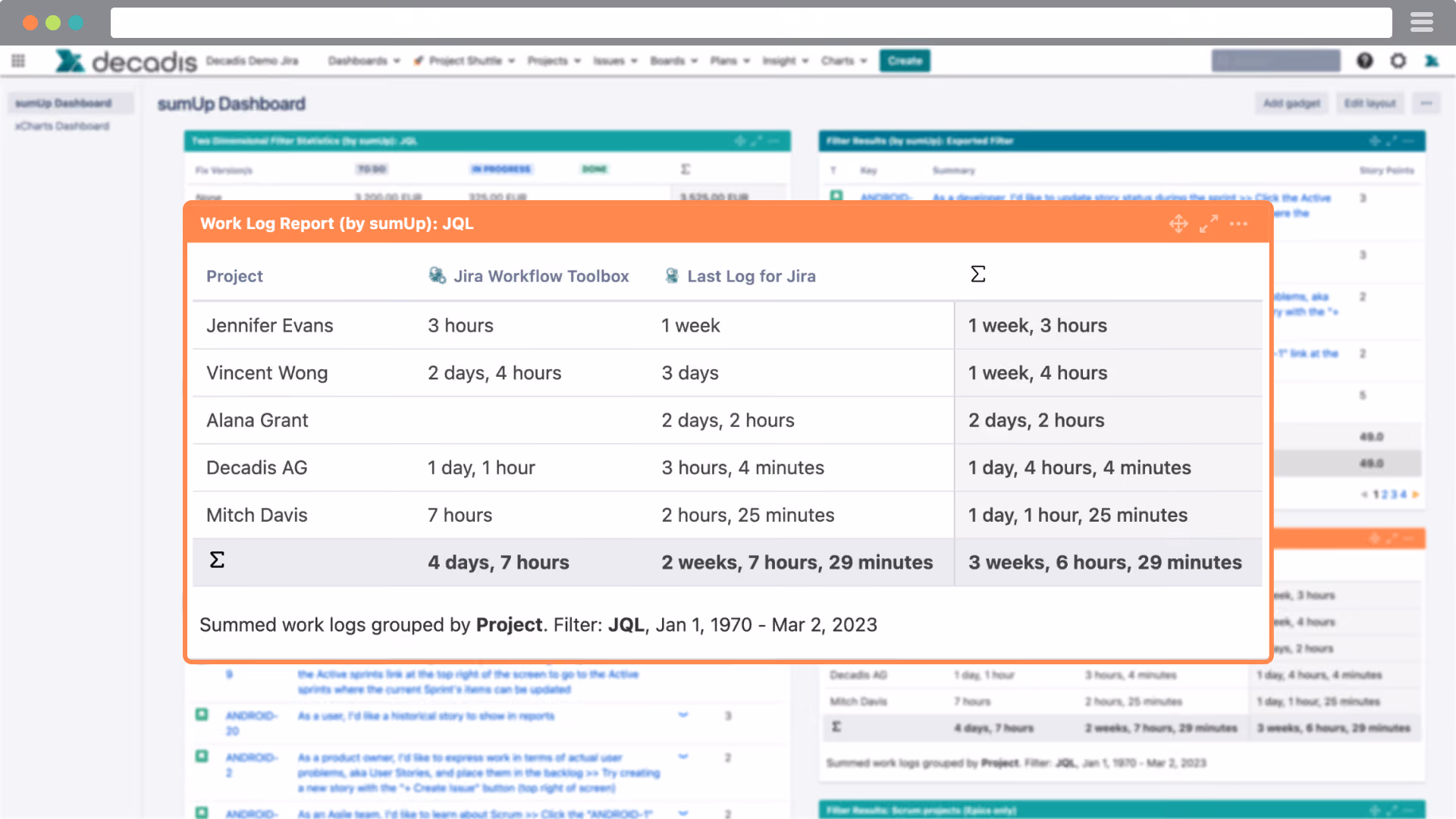This screenshot has height=819, width=1456.
Task: Select xCharts Dashboard in the sidebar
Action: pyautogui.click(x=62, y=126)
